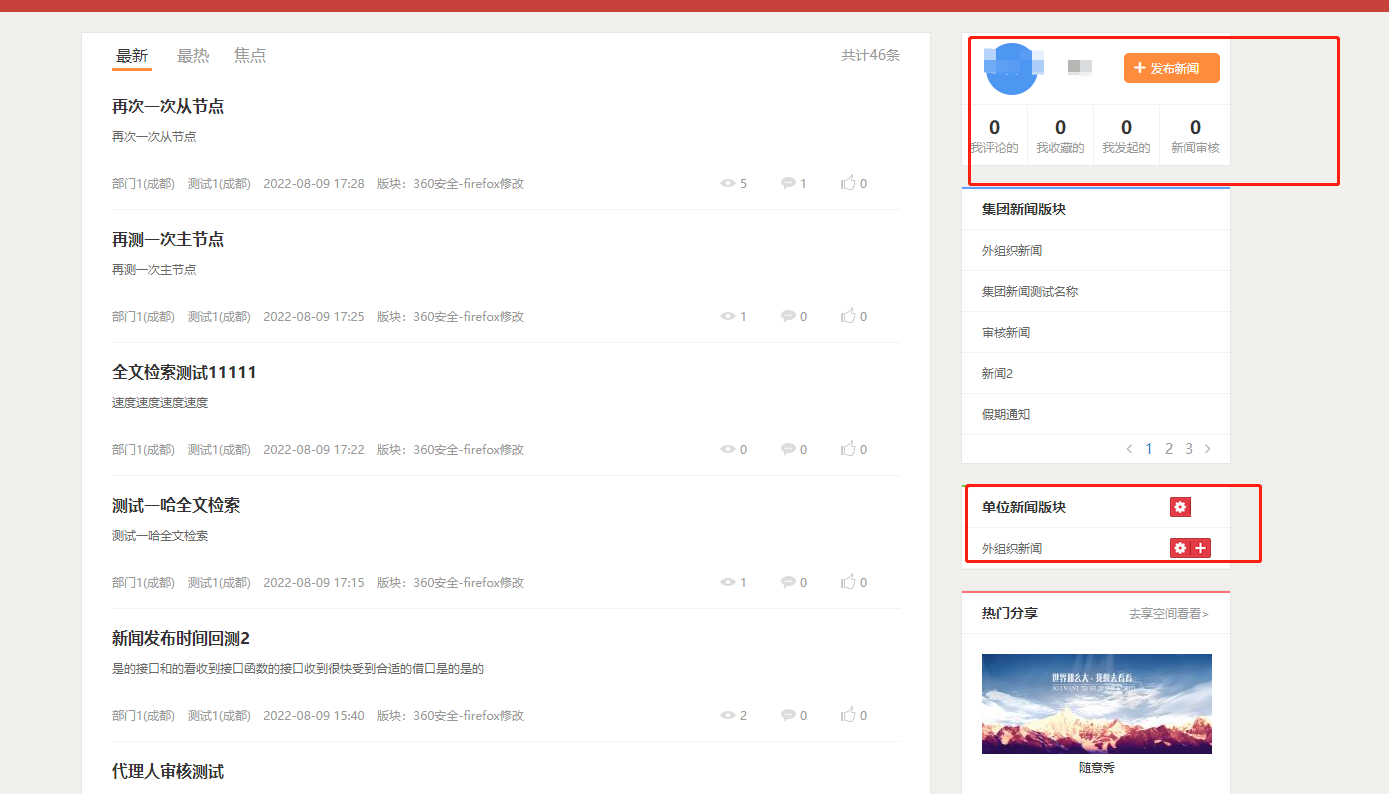
Task: Click comment bubble icon for 再测一次主节点
Action: pos(788,316)
